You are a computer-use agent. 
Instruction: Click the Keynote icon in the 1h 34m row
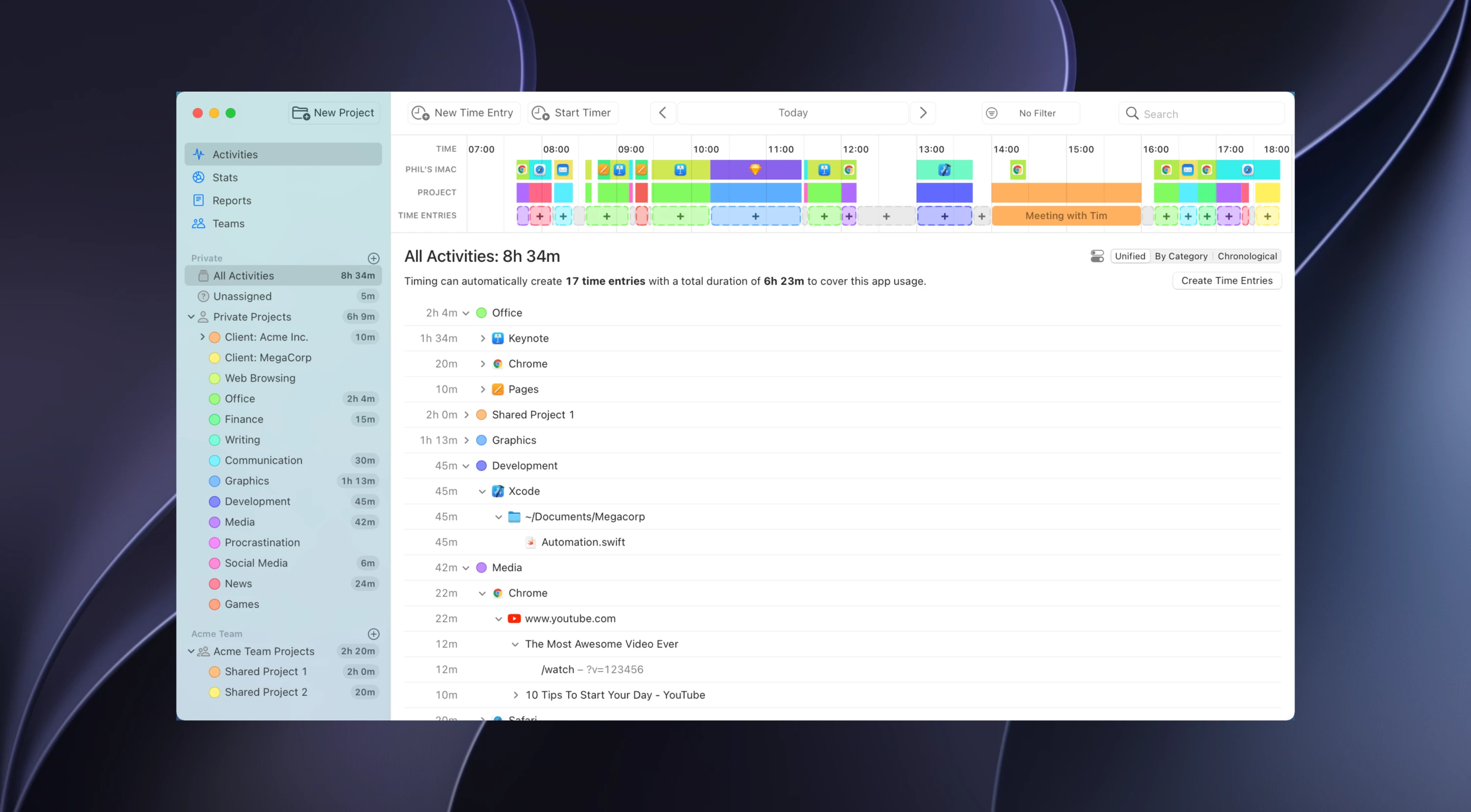click(x=498, y=339)
